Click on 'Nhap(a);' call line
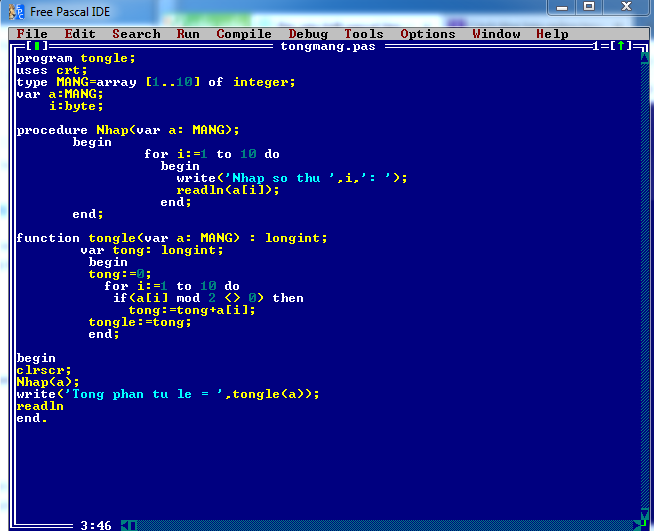 click(48, 382)
